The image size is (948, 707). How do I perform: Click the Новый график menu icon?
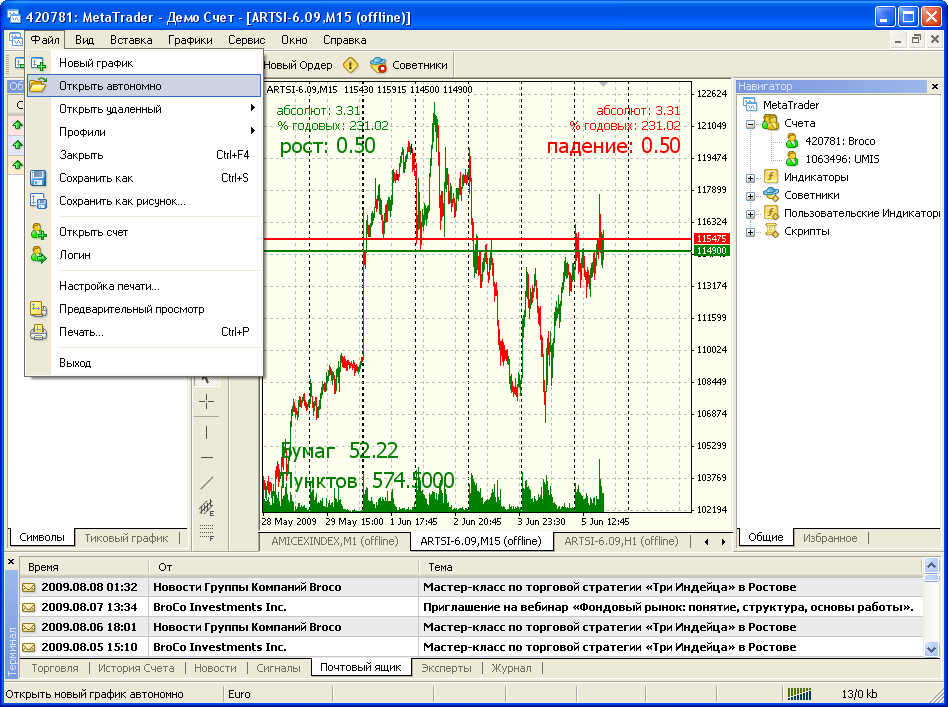click(x=38, y=63)
